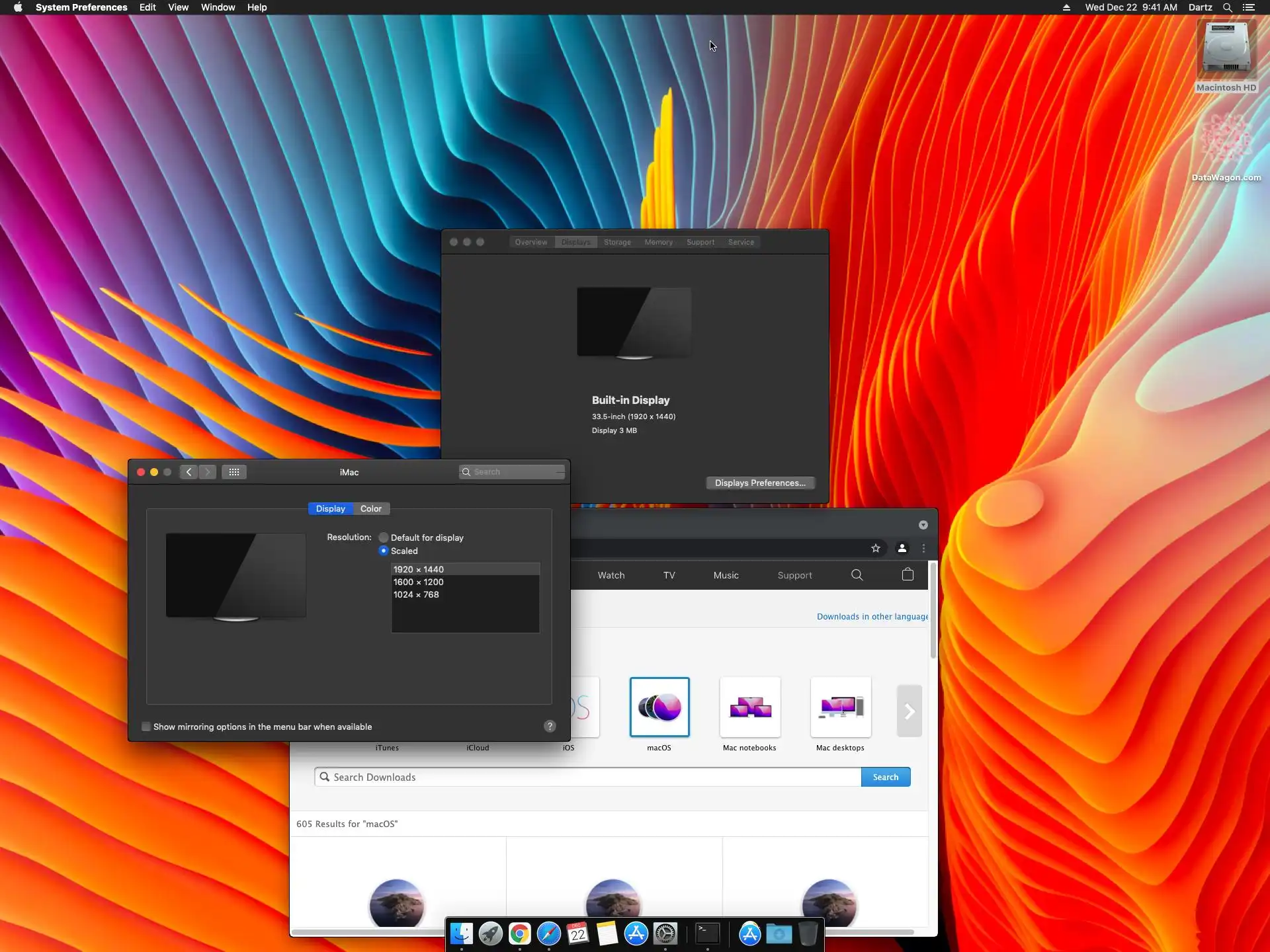The image size is (1270, 952).
Task: Choose 1600 × 1200 resolution from list
Action: (x=419, y=582)
